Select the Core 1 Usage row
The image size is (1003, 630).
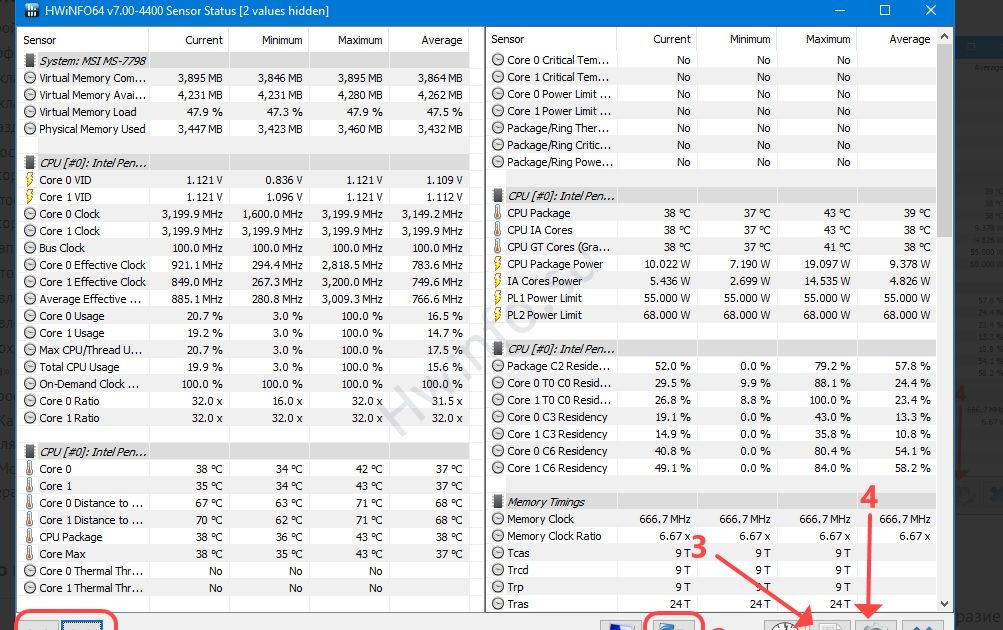pyautogui.click(x=246, y=333)
